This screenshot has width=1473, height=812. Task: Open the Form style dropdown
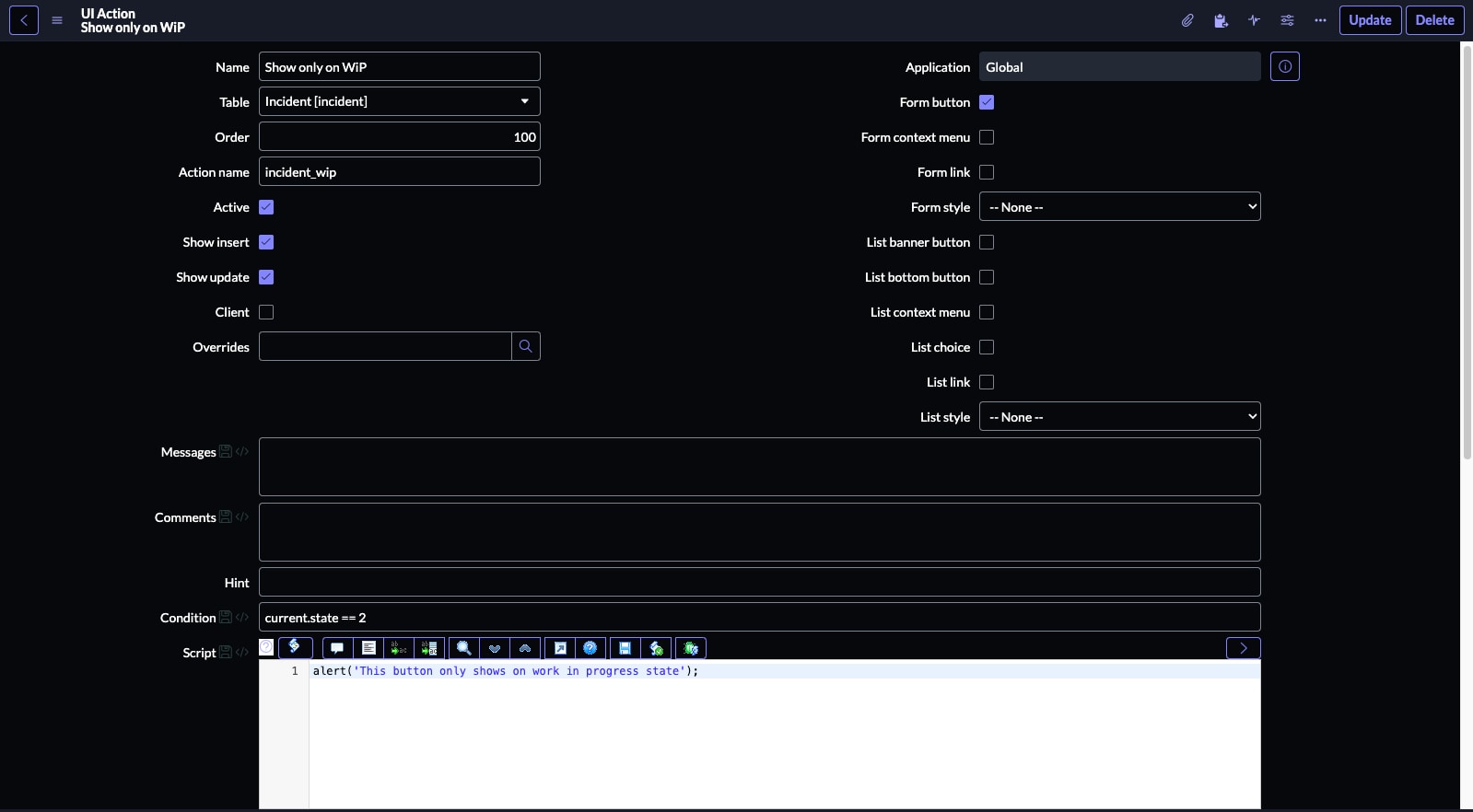1120,206
